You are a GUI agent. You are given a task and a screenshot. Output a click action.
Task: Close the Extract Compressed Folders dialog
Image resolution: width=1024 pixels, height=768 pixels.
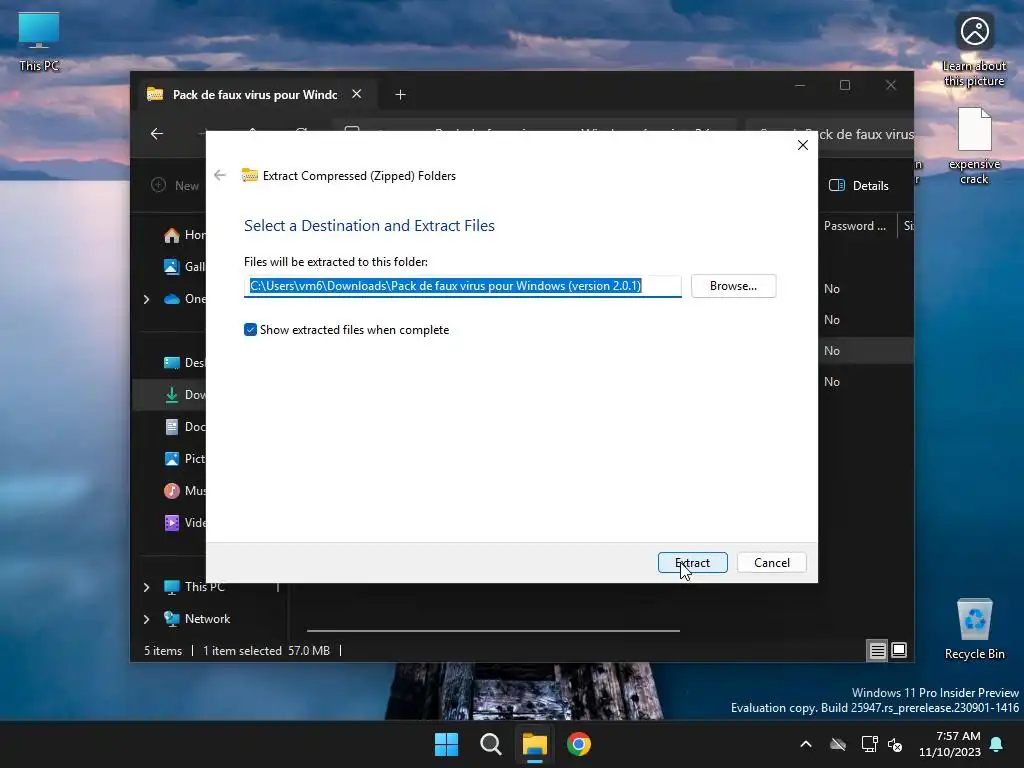point(803,145)
